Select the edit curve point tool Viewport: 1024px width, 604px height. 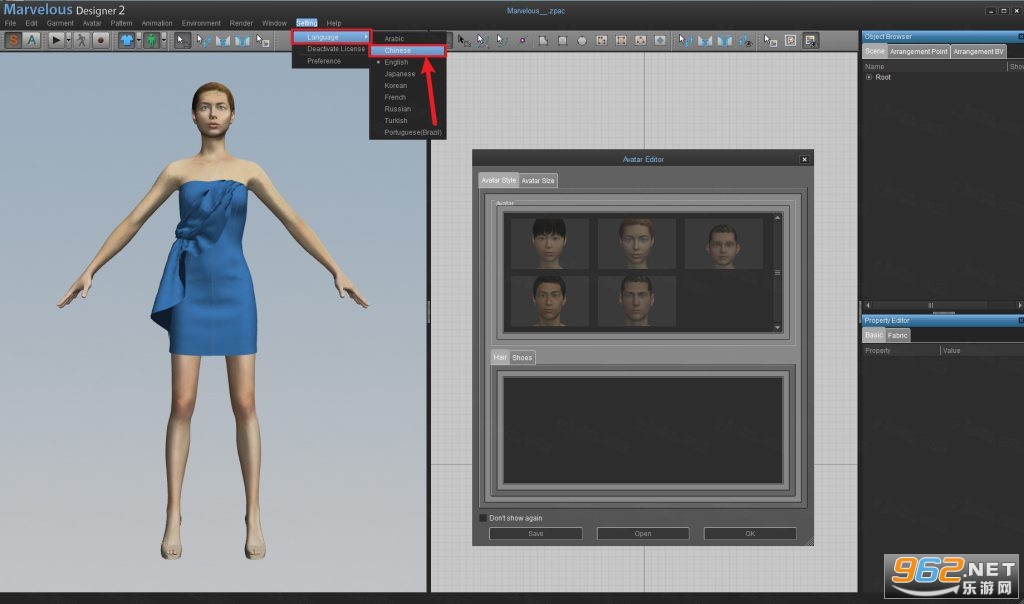(502, 40)
